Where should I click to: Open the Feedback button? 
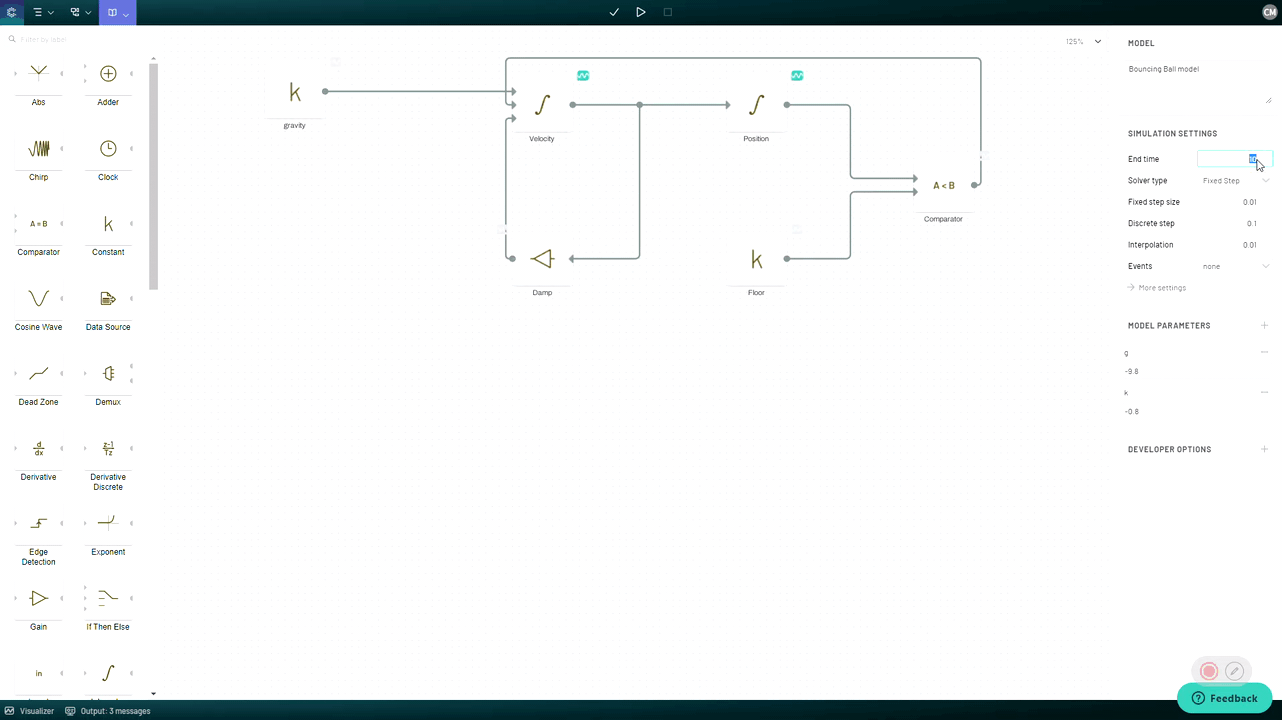[1224, 697]
